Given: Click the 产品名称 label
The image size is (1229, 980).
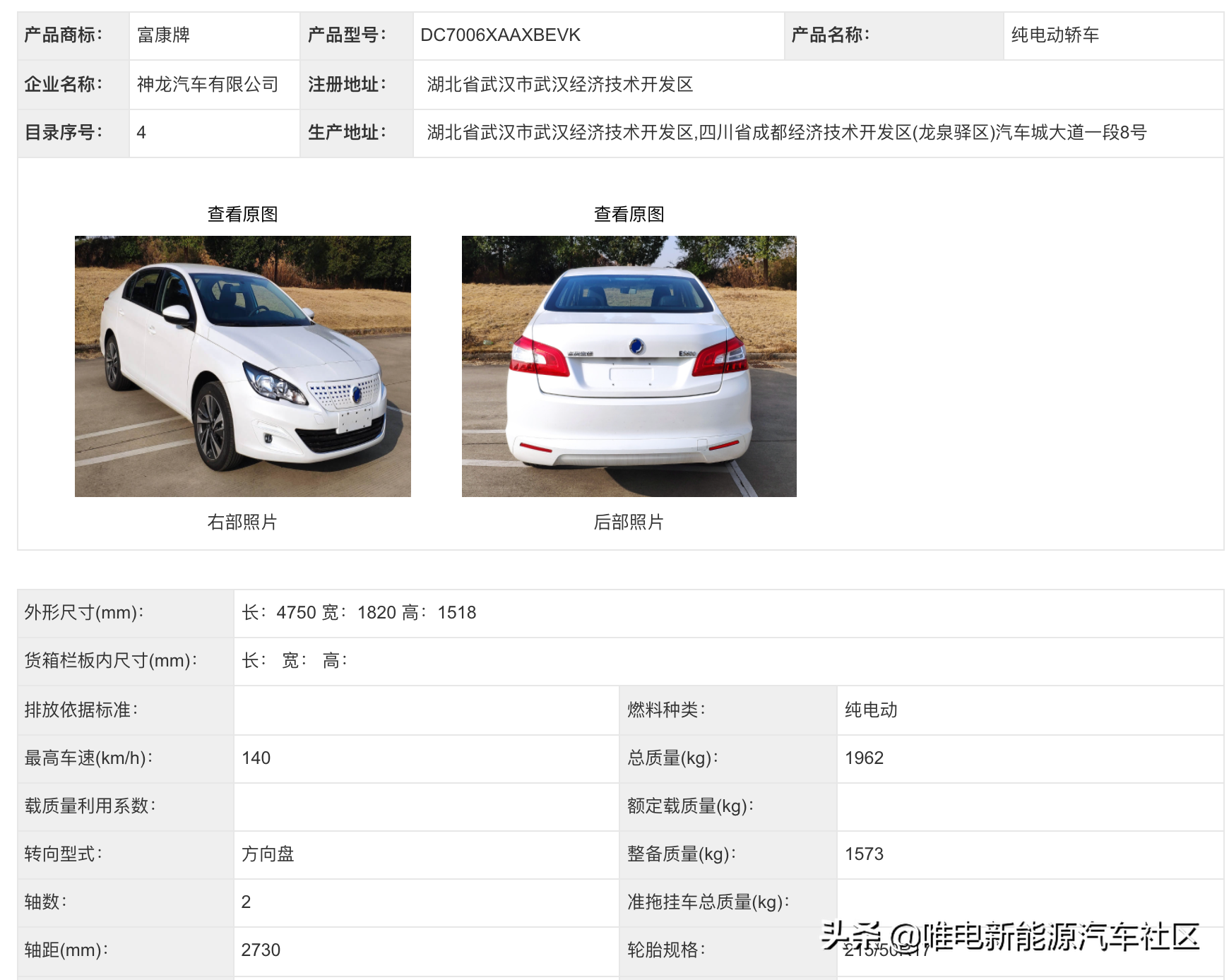Looking at the screenshot, I should coord(831,35).
